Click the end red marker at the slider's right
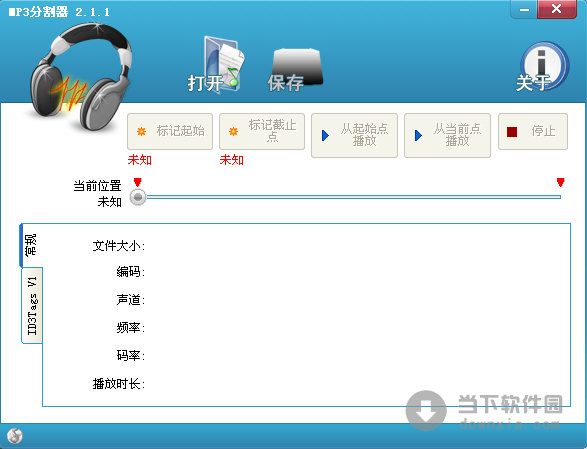587x449 pixels. [560, 182]
